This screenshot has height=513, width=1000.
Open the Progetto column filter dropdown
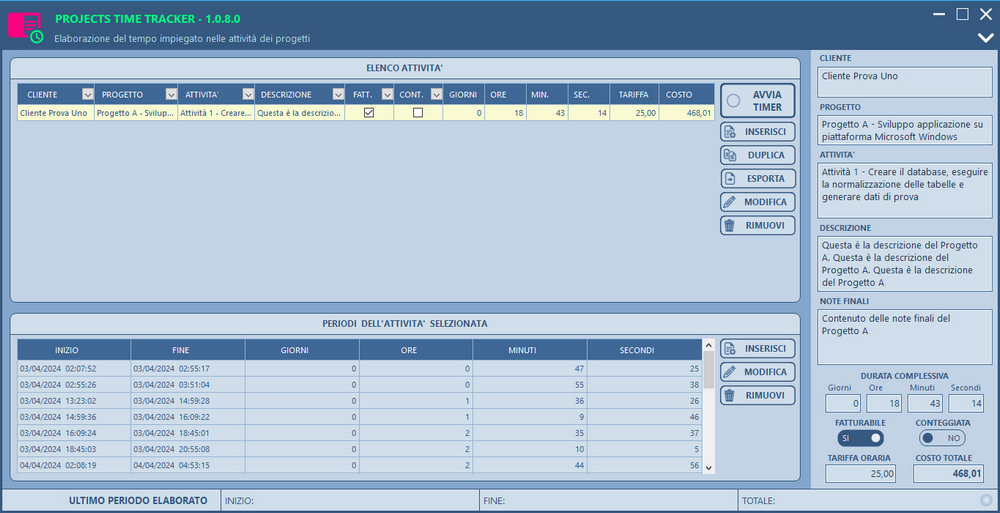click(169, 94)
